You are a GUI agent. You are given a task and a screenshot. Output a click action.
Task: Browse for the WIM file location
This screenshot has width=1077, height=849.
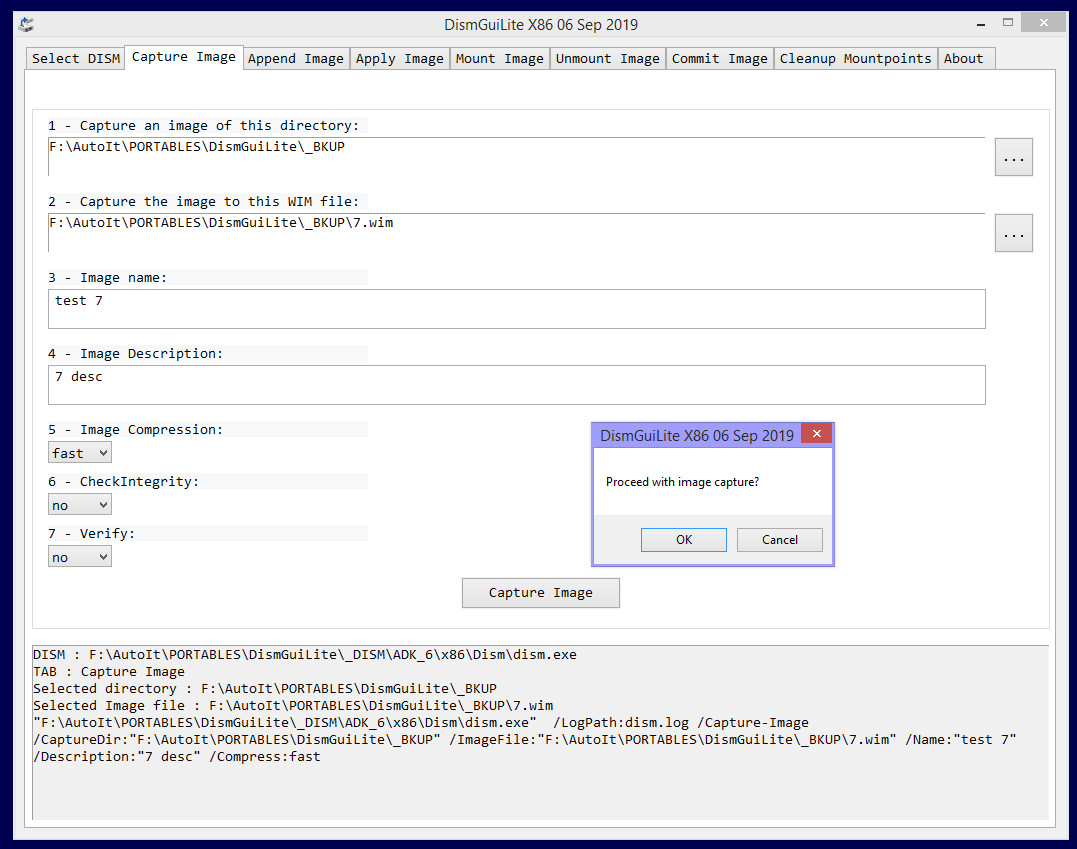pos(1014,233)
